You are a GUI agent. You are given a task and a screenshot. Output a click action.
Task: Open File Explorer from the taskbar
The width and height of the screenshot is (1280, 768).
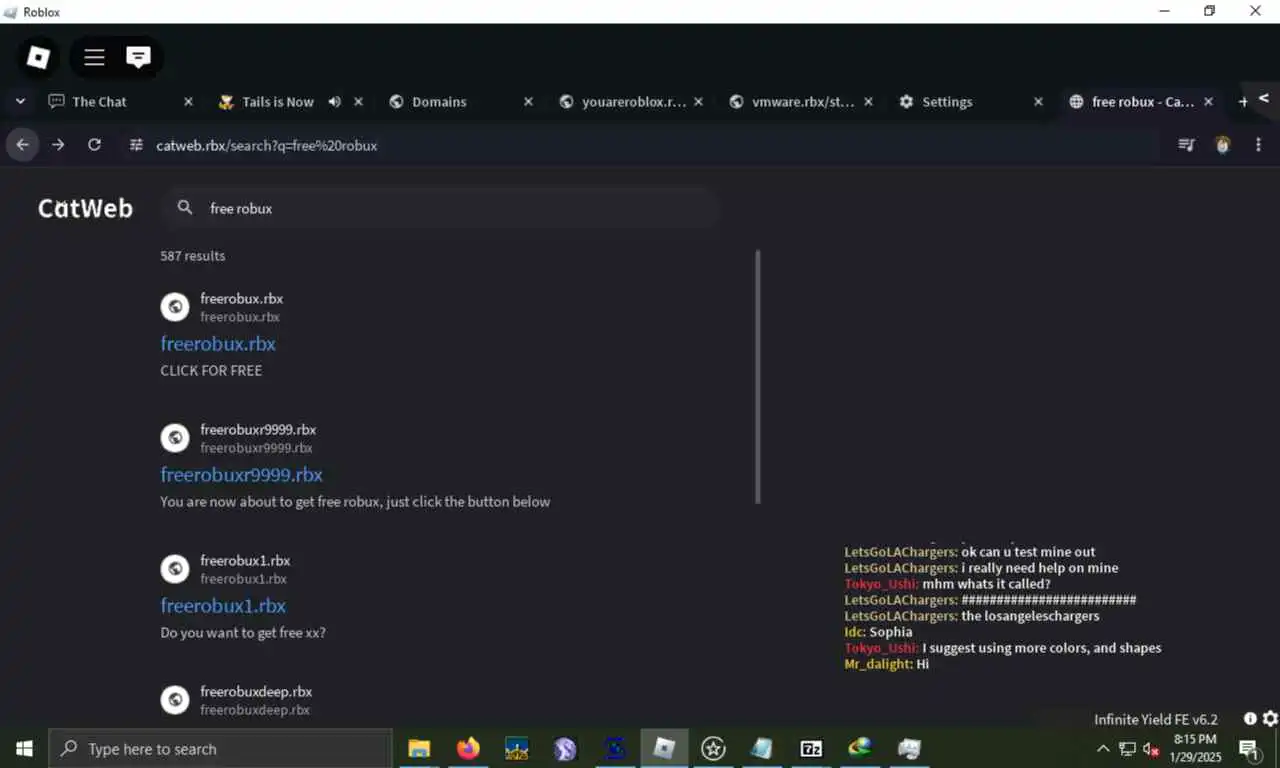[419, 748]
